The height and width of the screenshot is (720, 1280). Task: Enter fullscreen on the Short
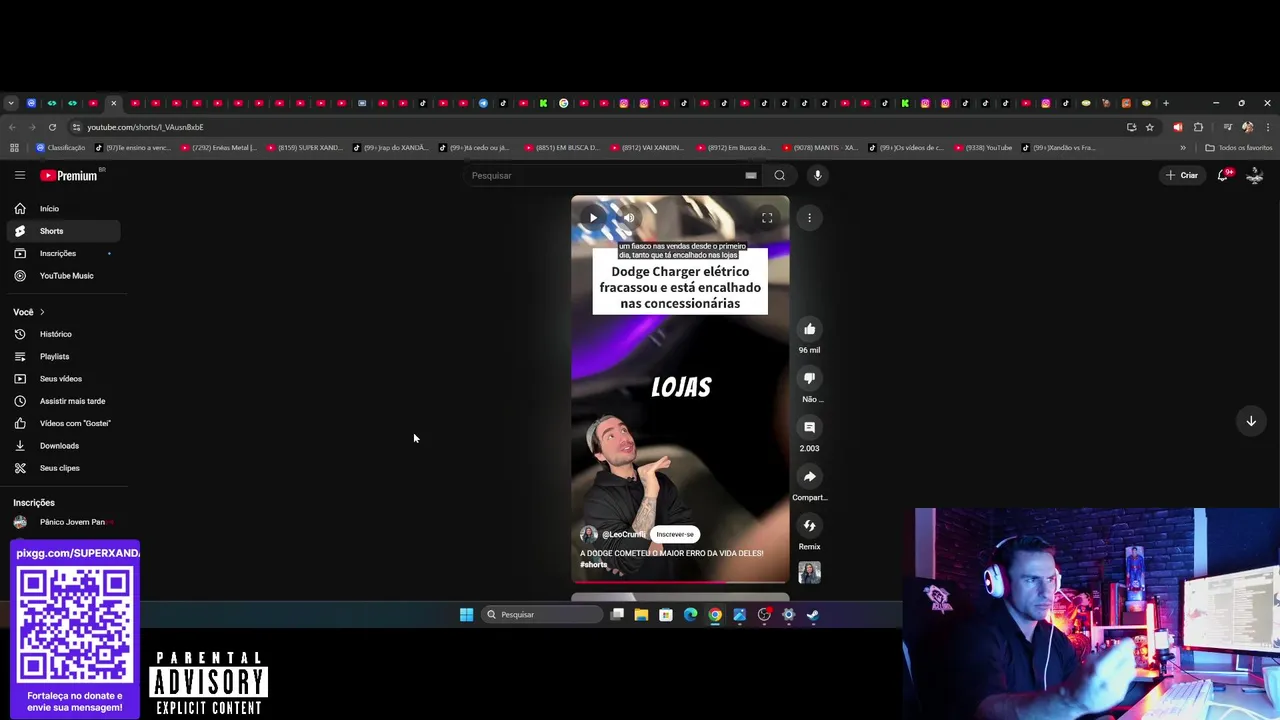pyautogui.click(x=767, y=217)
